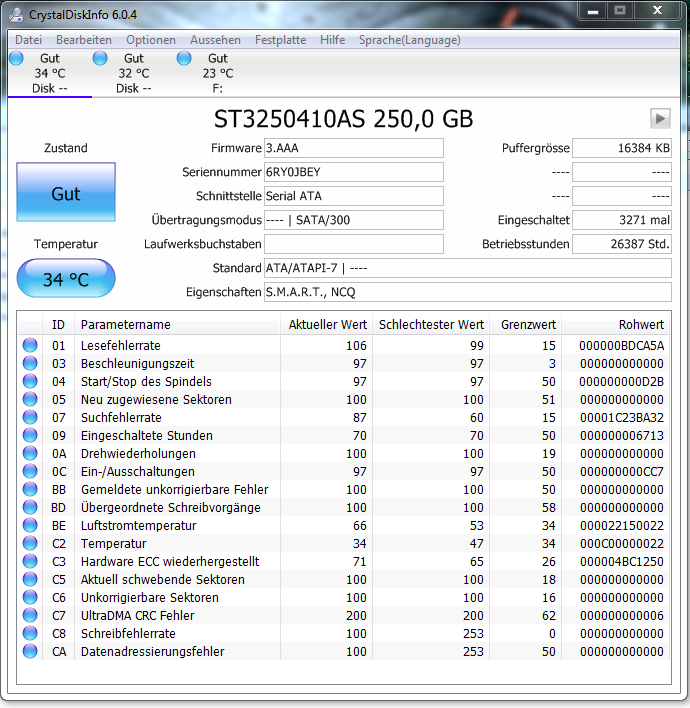690x708 pixels.
Task: Click raw value 00001C23BA32
Action: [x=621, y=418]
